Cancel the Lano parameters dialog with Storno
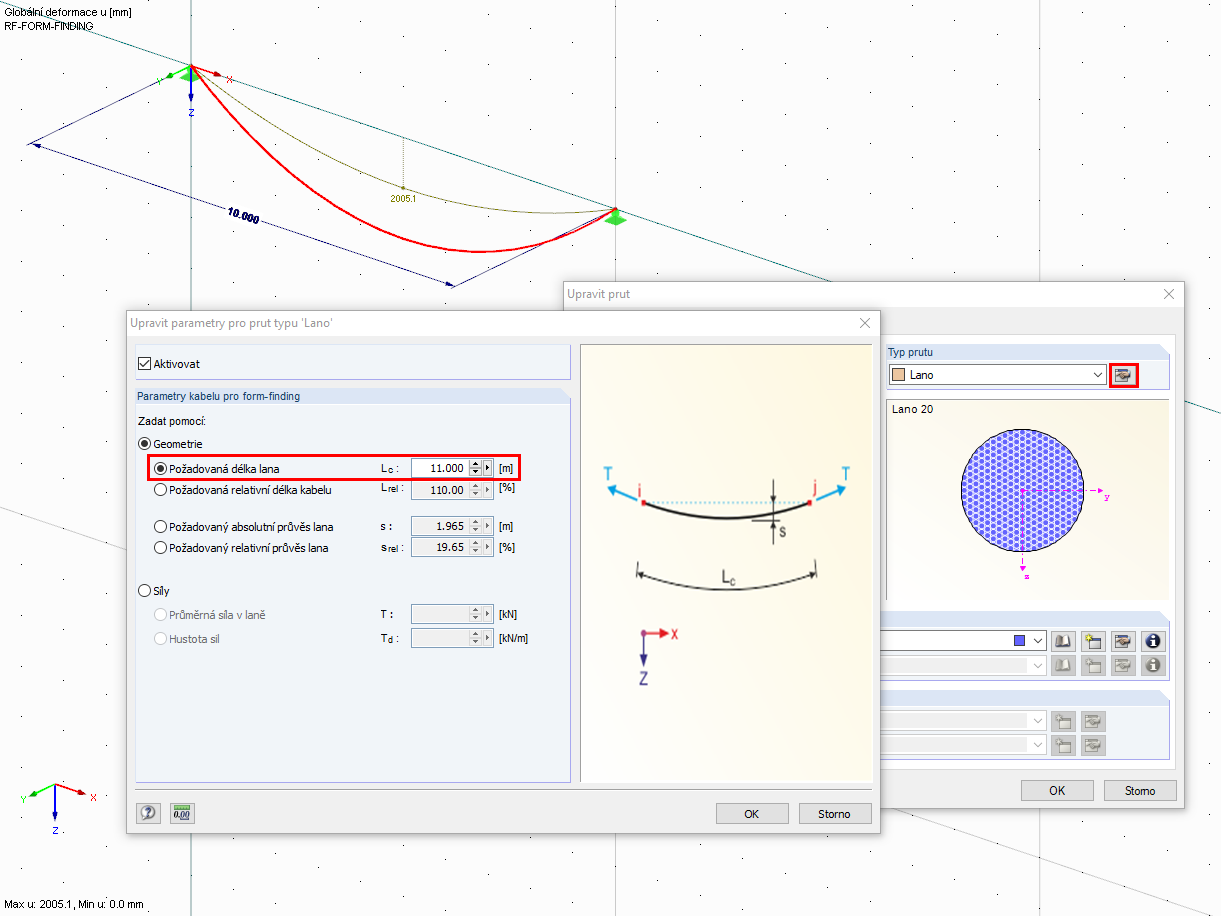Image resolution: width=1221 pixels, height=916 pixels. [835, 813]
